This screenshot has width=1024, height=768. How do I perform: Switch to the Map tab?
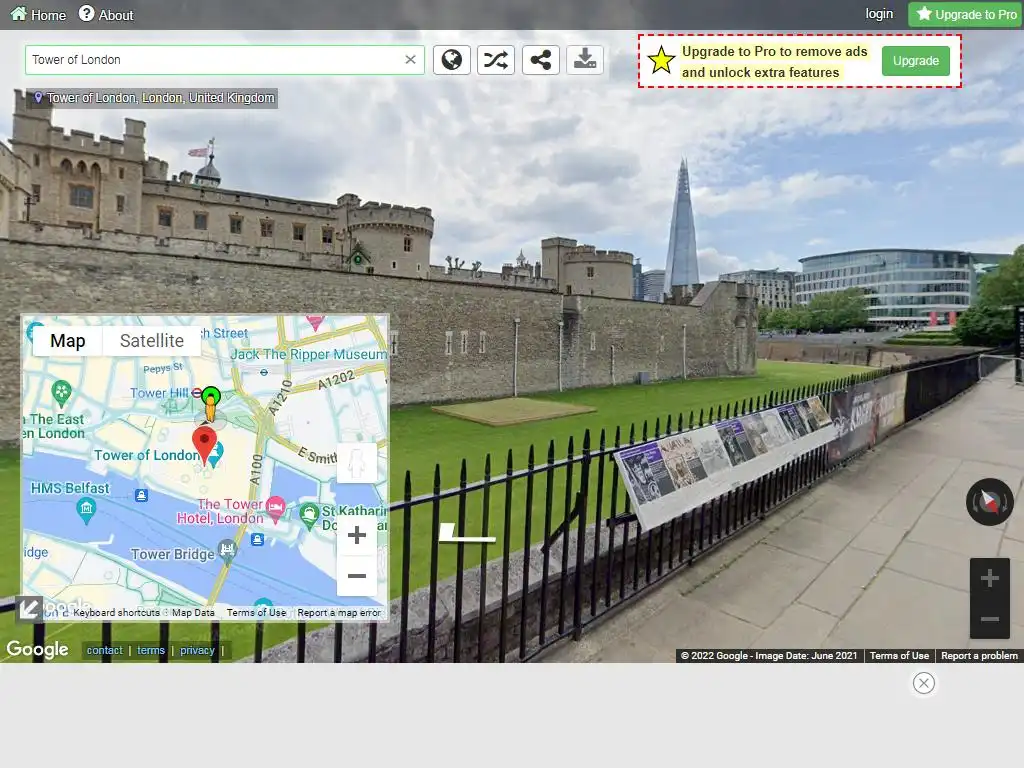(68, 341)
